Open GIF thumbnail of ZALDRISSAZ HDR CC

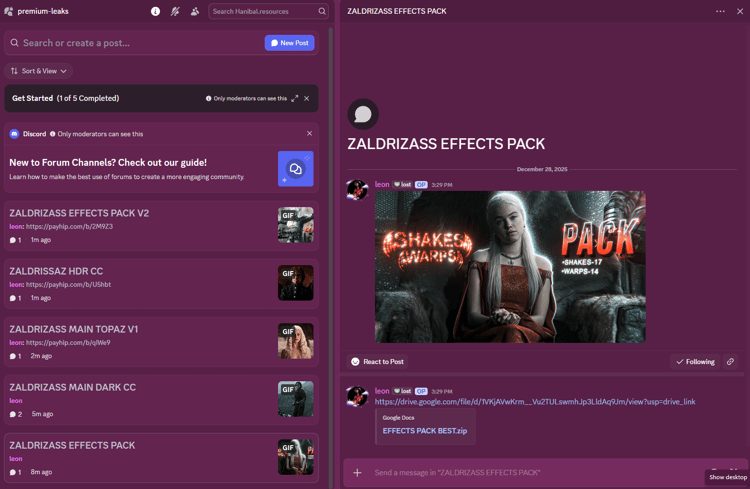coord(296,283)
